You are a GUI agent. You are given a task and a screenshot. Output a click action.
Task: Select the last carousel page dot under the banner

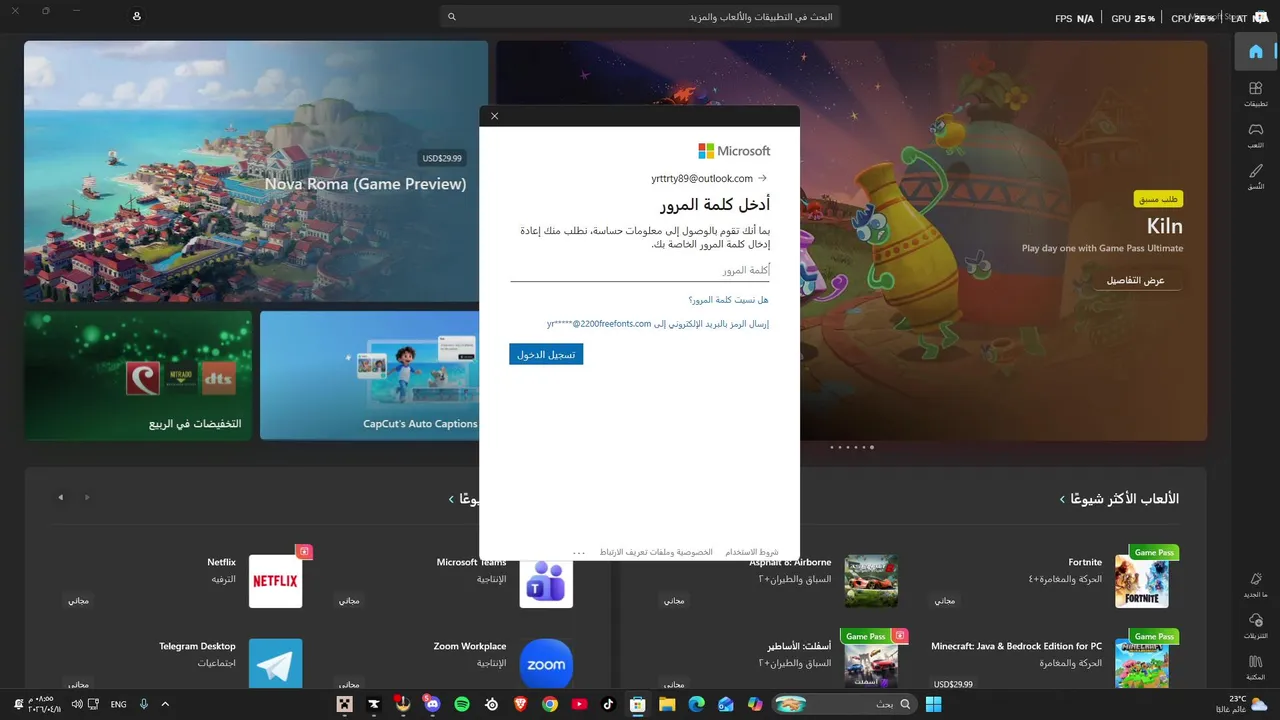pos(872,447)
